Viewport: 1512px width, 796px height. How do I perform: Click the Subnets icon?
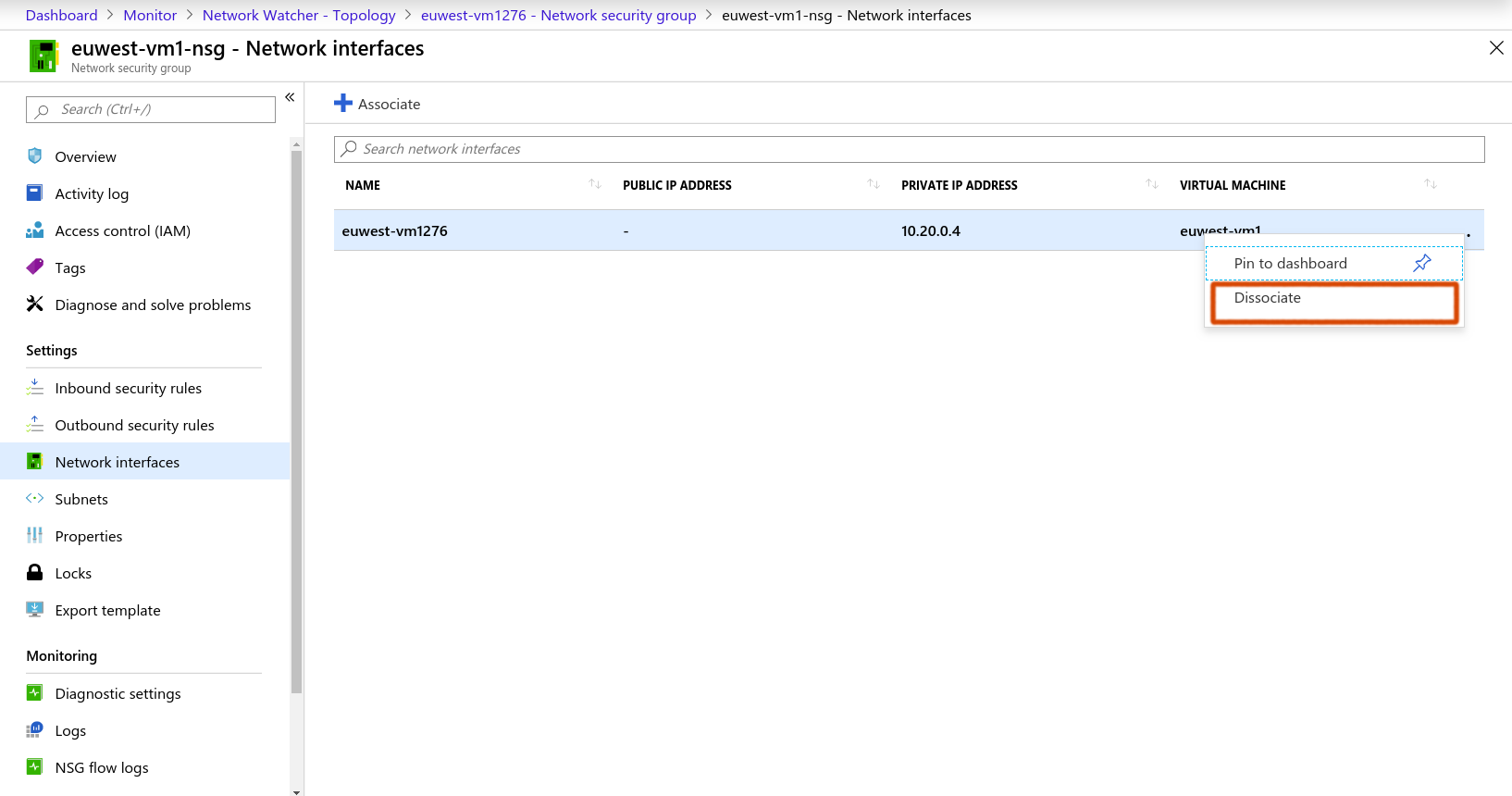[35, 498]
